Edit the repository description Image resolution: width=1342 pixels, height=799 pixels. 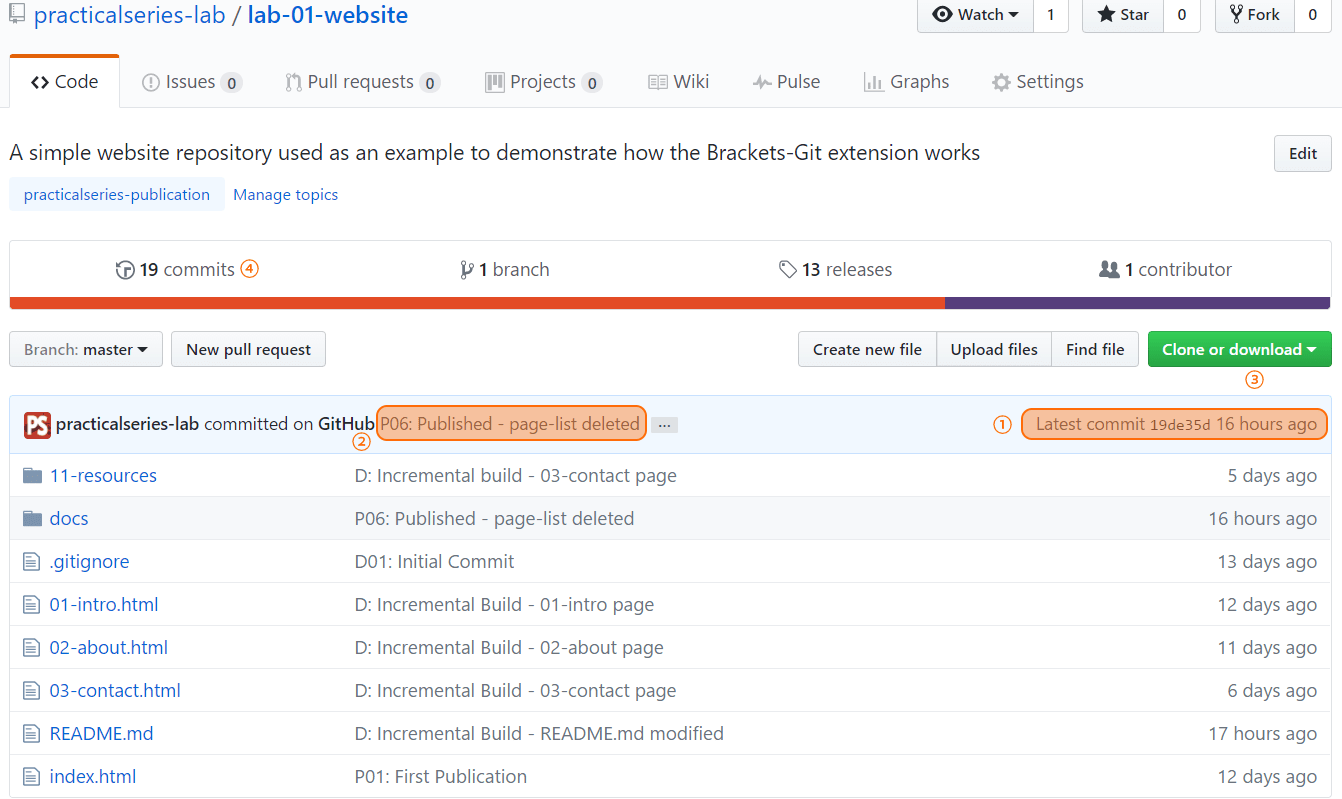point(1302,153)
